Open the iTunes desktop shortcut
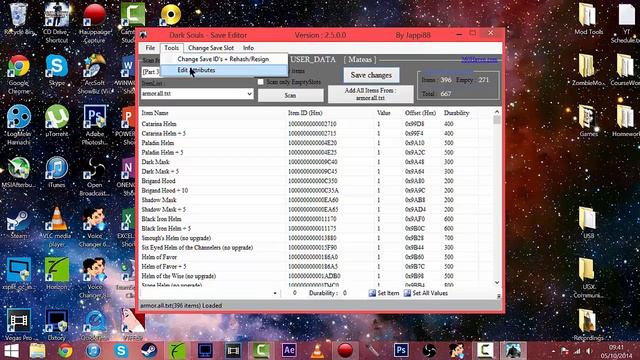640x360 pixels. [x=57, y=172]
